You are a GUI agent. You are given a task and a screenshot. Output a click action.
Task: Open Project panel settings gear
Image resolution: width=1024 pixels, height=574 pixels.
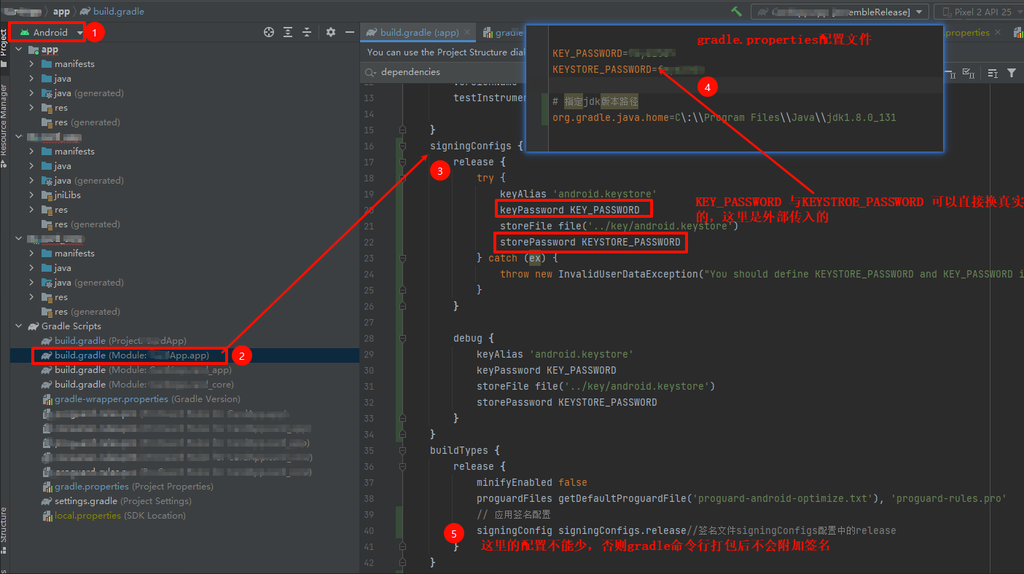(331, 32)
